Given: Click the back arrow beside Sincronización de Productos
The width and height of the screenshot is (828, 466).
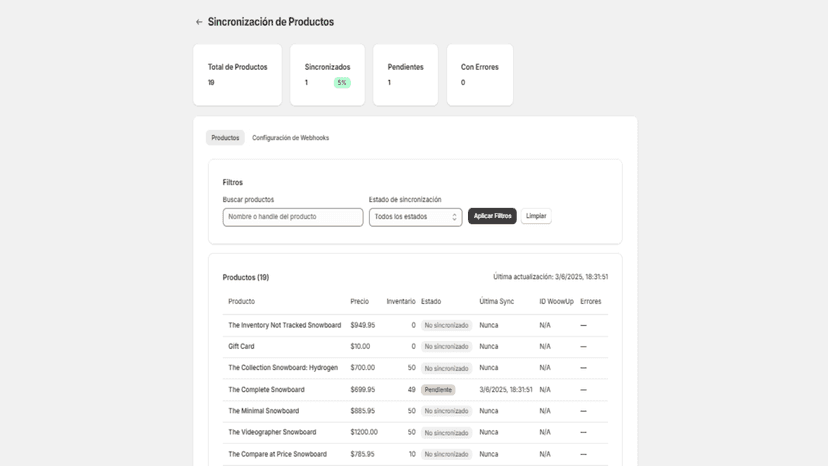Looking at the screenshot, I should 199,22.
